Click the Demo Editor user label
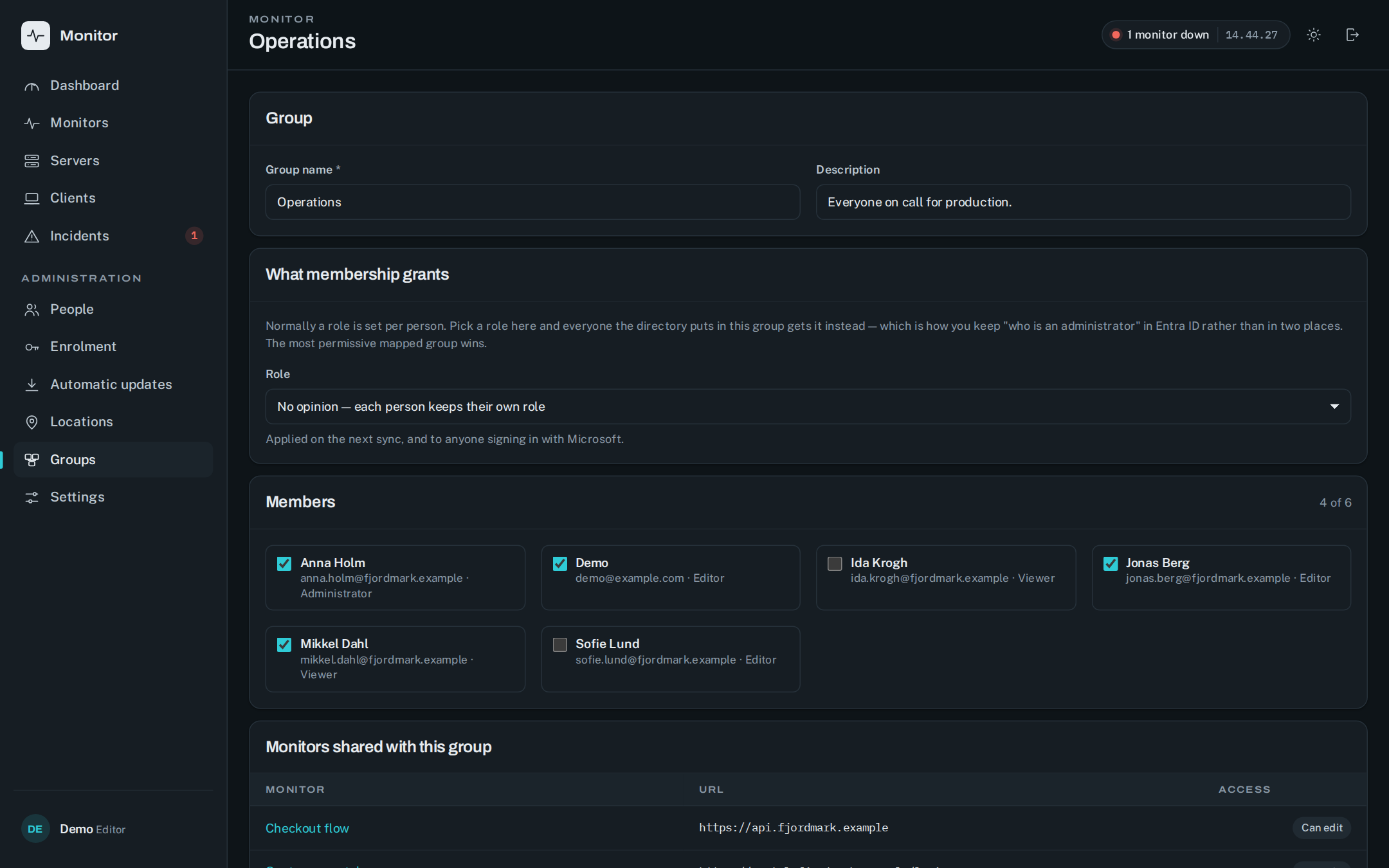The width and height of the screenshot is (1389, 868). (93, 829)
